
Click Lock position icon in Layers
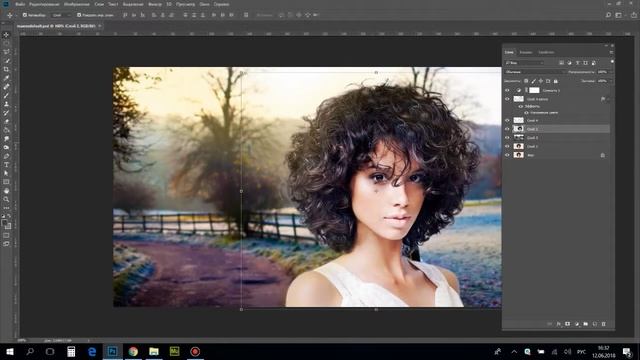541,81
